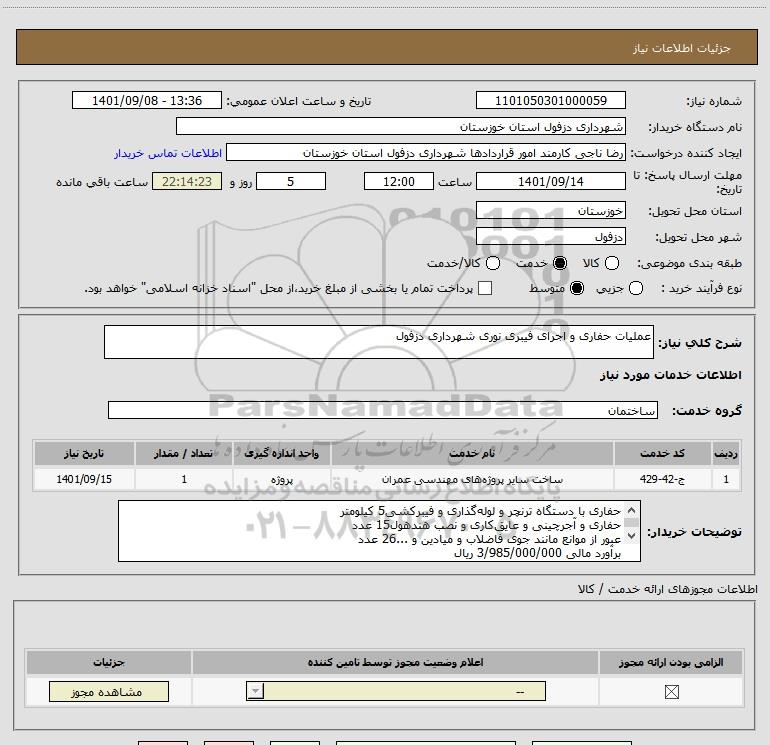Click the مشاهده مجوز button
The width and height of the screenshot is (770, 745).
click(x=109, y=691)
